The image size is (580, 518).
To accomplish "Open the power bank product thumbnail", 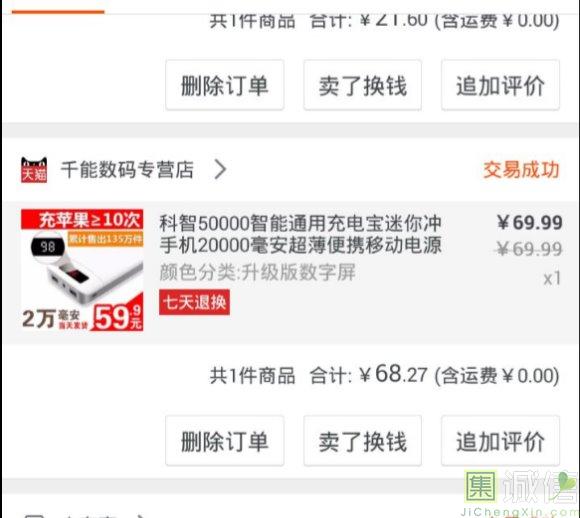I will click(82, 270).
